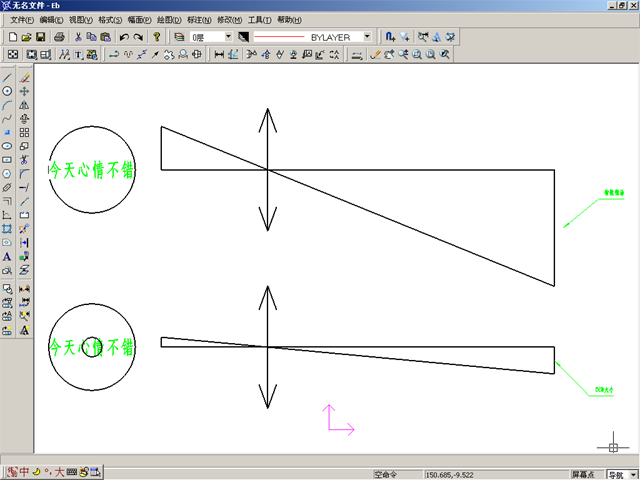640x480 pixels.
Task: Click the black color swatch next to layer box
Action: (243, 37)
